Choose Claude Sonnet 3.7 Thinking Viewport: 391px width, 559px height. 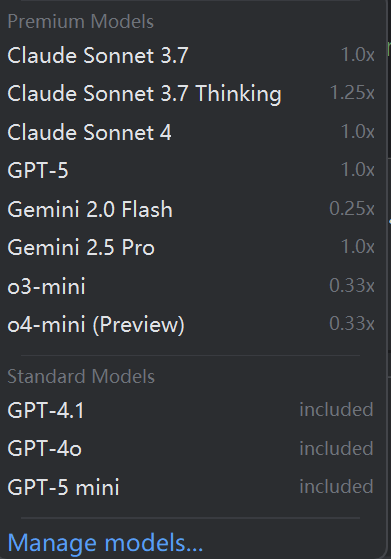click(x=192, y=93)
